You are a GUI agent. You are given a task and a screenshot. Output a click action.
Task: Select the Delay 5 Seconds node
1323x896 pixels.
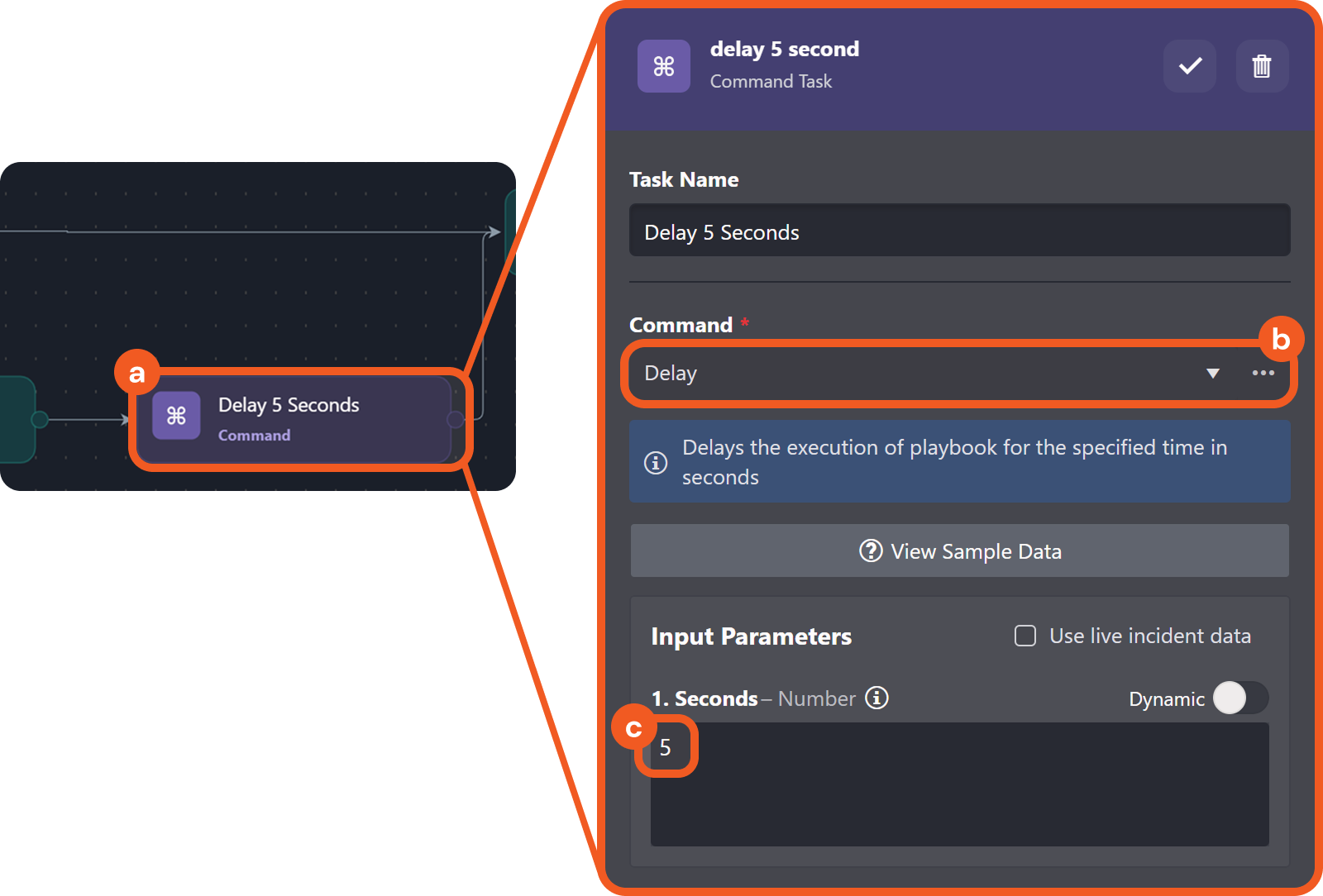pyautogui.click(x=322, y=419)
